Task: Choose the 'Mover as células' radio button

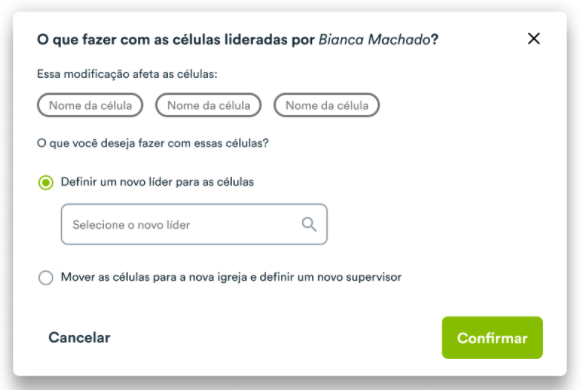Action: [x=46, y=278]
